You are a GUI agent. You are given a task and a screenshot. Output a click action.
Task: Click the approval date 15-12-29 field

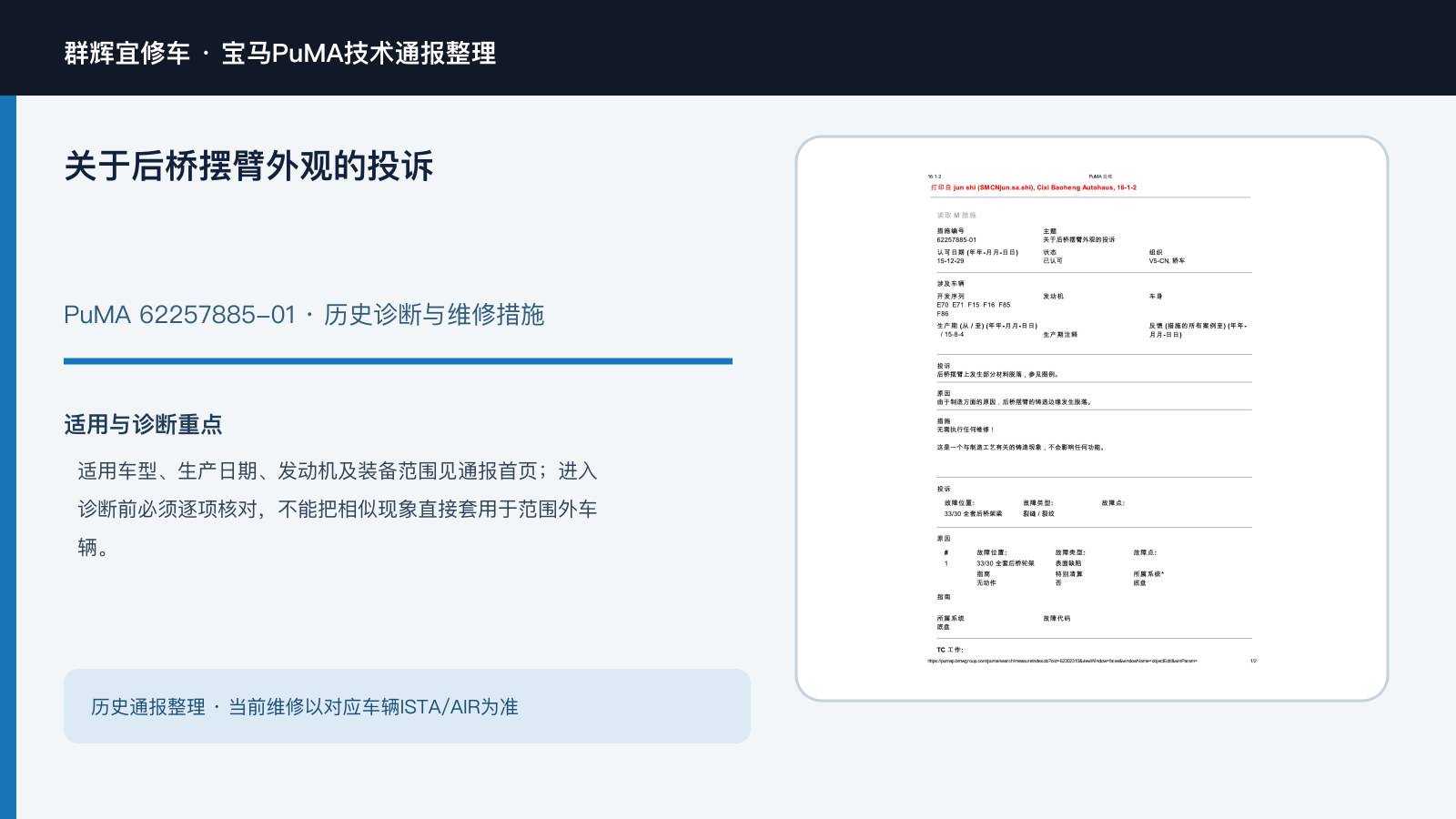pyautogui.click(x=950, y=261)
